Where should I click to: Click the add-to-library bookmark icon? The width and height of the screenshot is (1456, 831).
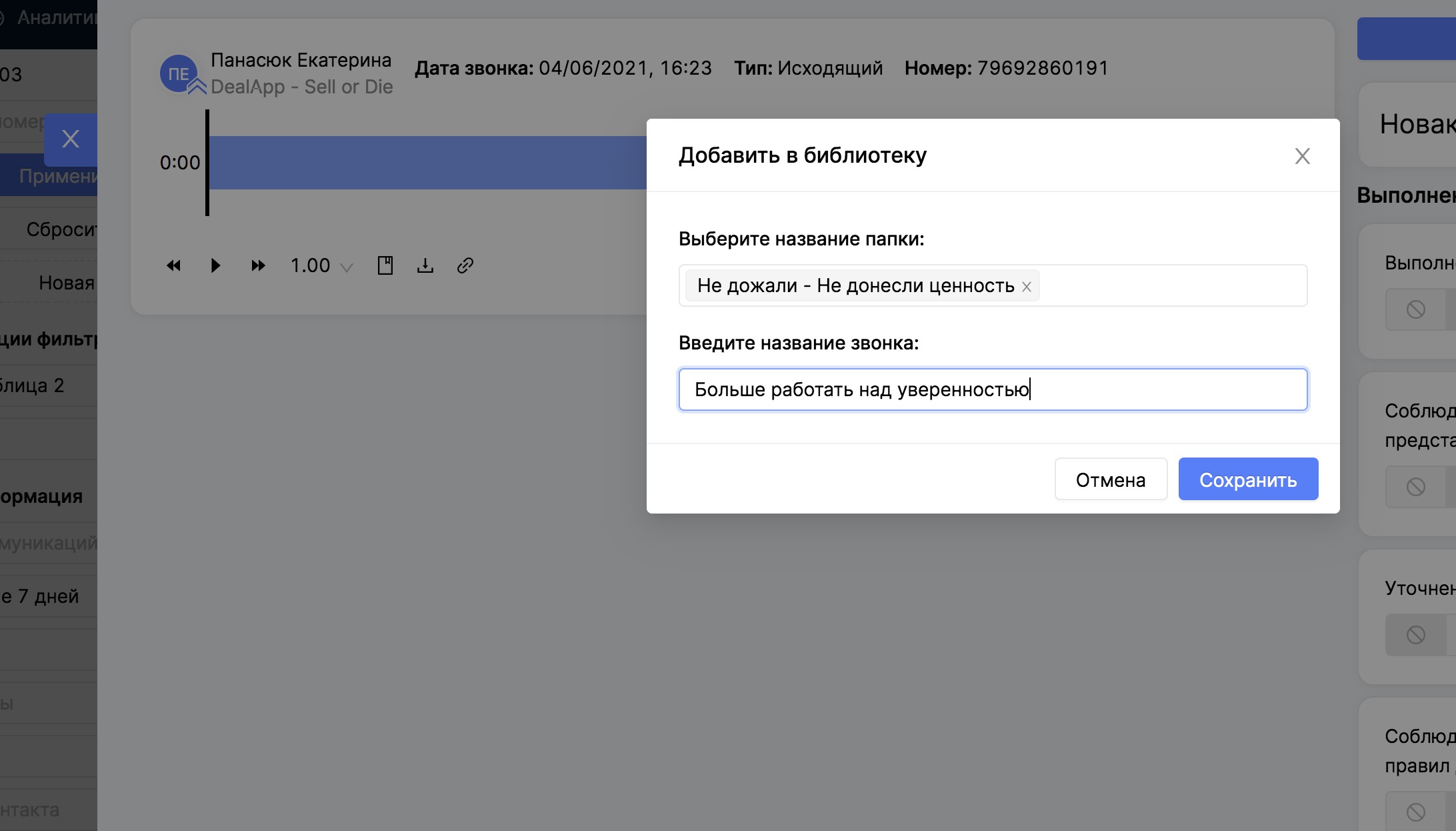[x=385, y=265]
